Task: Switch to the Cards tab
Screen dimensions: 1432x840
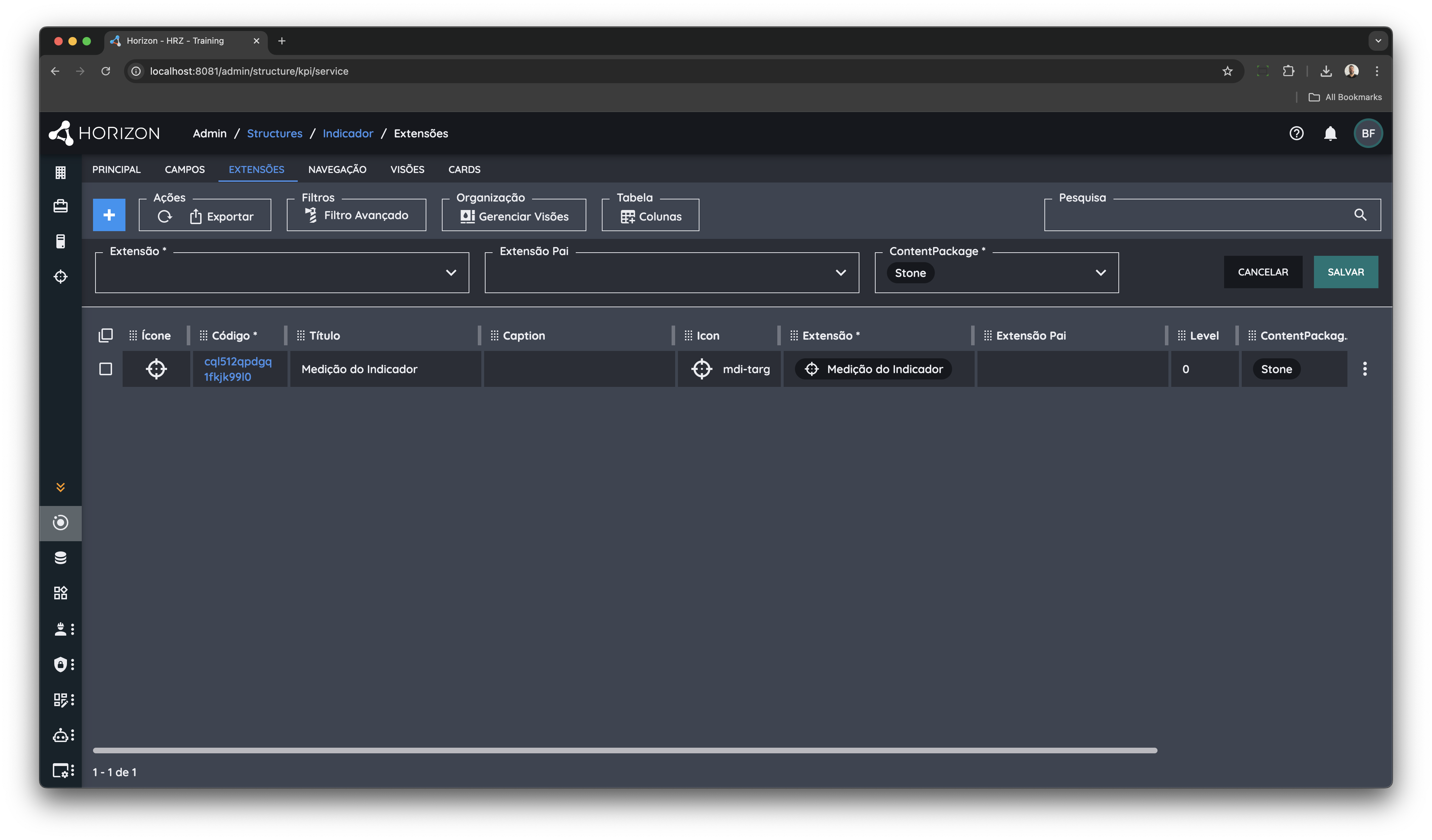Action: (x=464, y=169)
